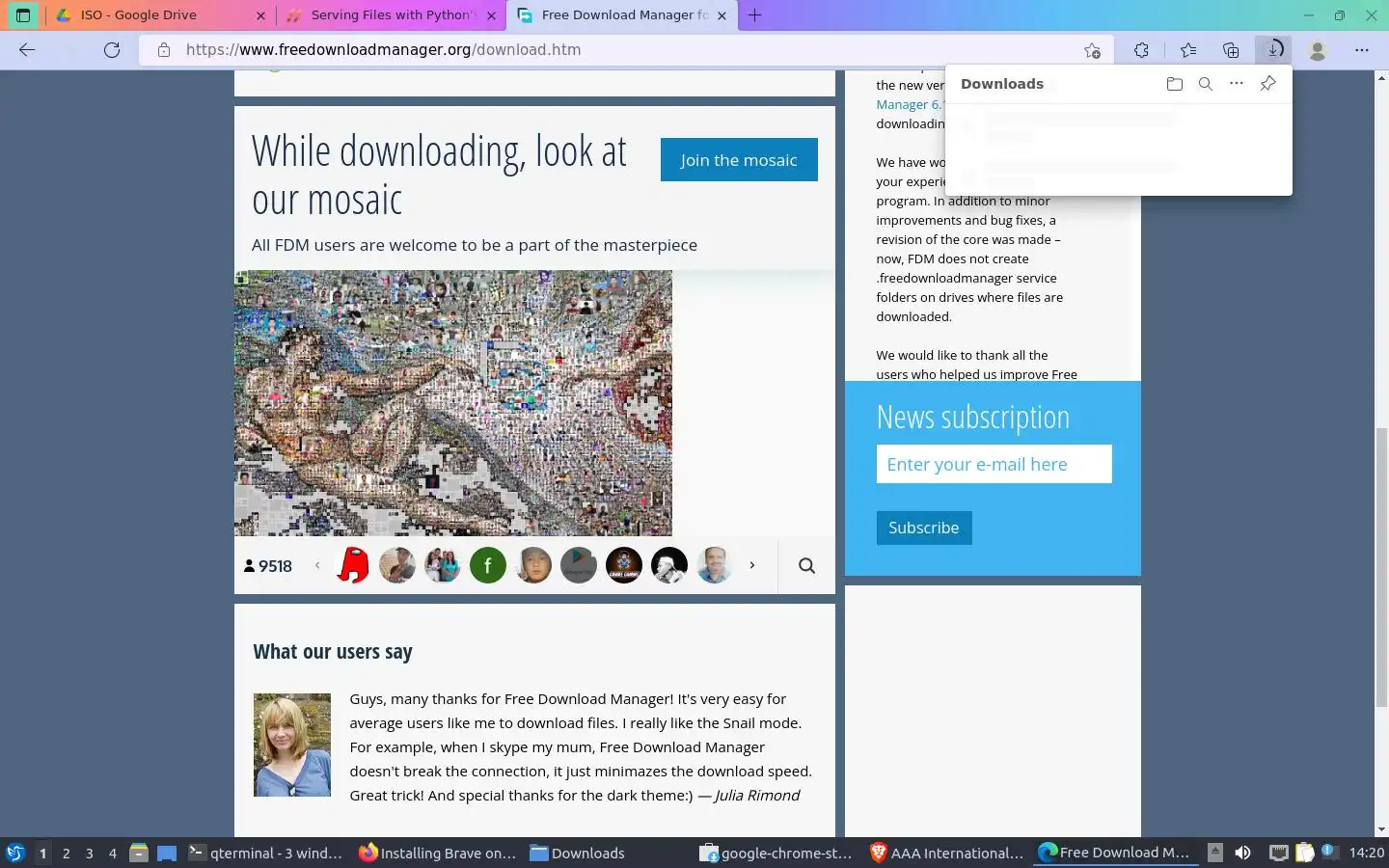Image resolution: width=1389 pixels, height=868 pixels.
Task: Close the ISO - Google Drive tab
Action: pyautogui.click(x=260, y=15)
